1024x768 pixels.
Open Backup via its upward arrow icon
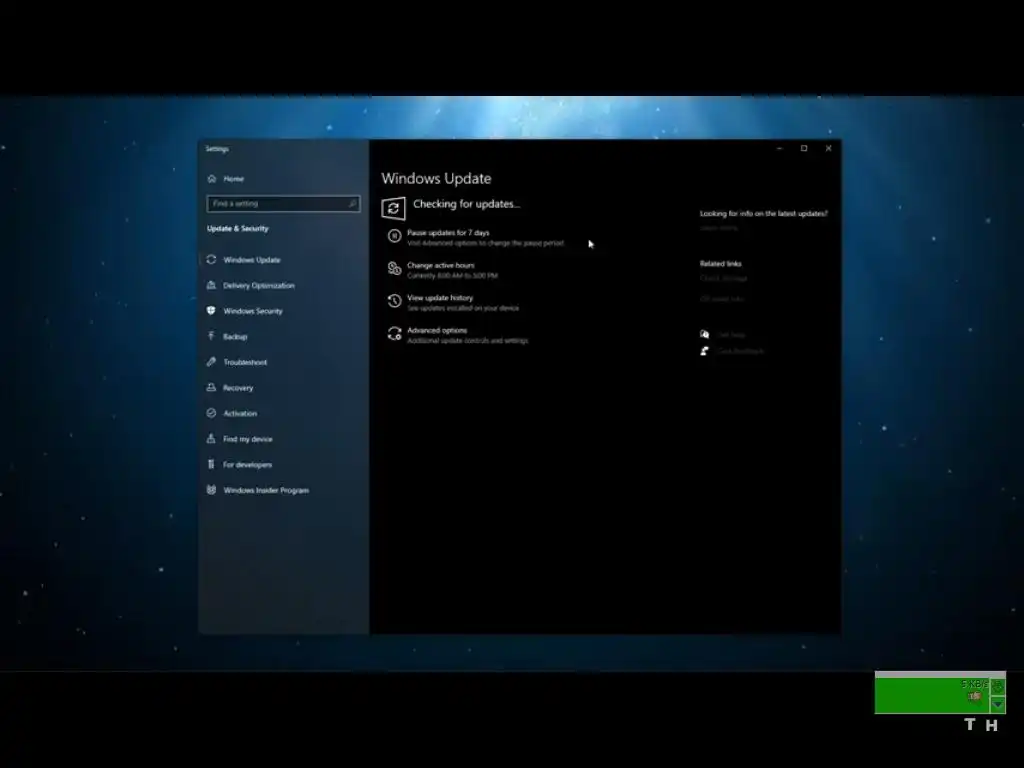[x=211, y=336]
